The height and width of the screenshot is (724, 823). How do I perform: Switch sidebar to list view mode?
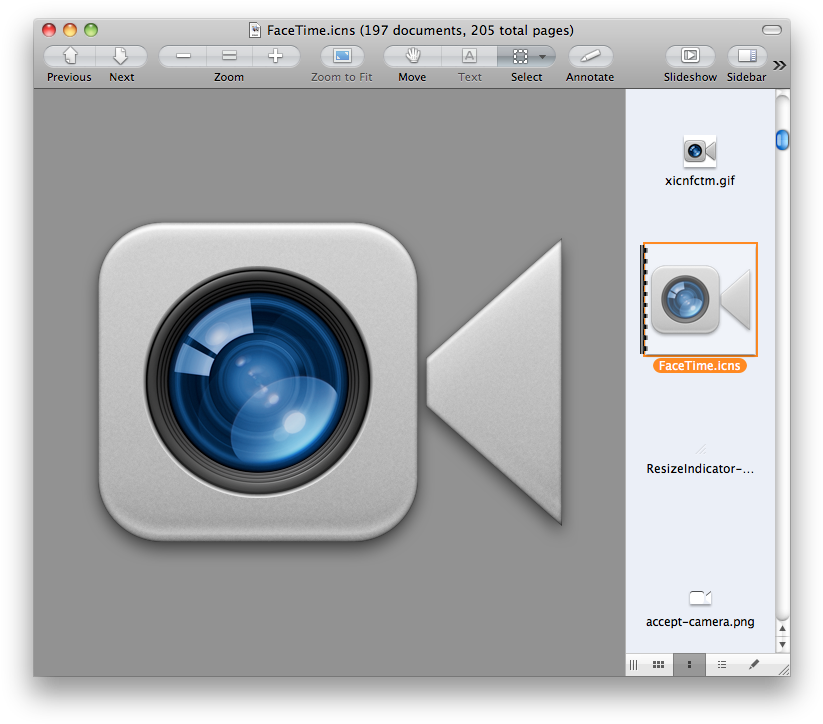721,664
